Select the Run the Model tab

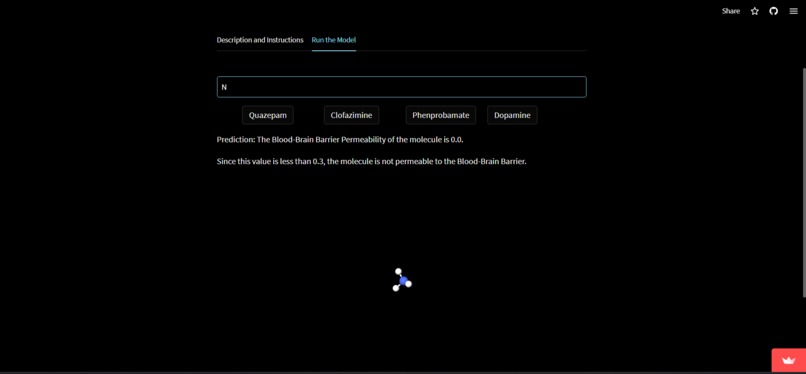(334, 40)
